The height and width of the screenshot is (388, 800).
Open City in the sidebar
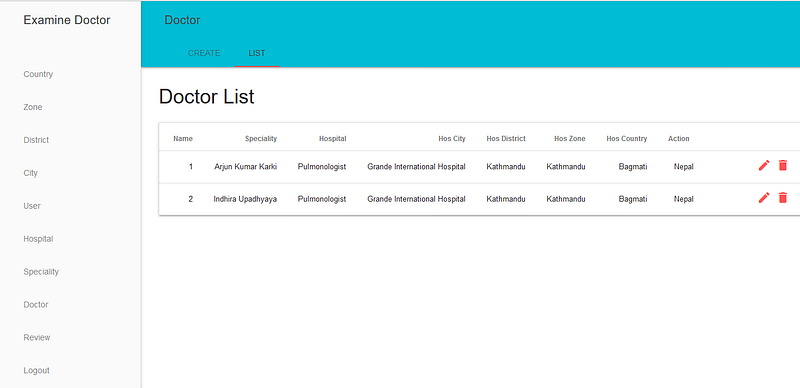(x=31, y=173)
